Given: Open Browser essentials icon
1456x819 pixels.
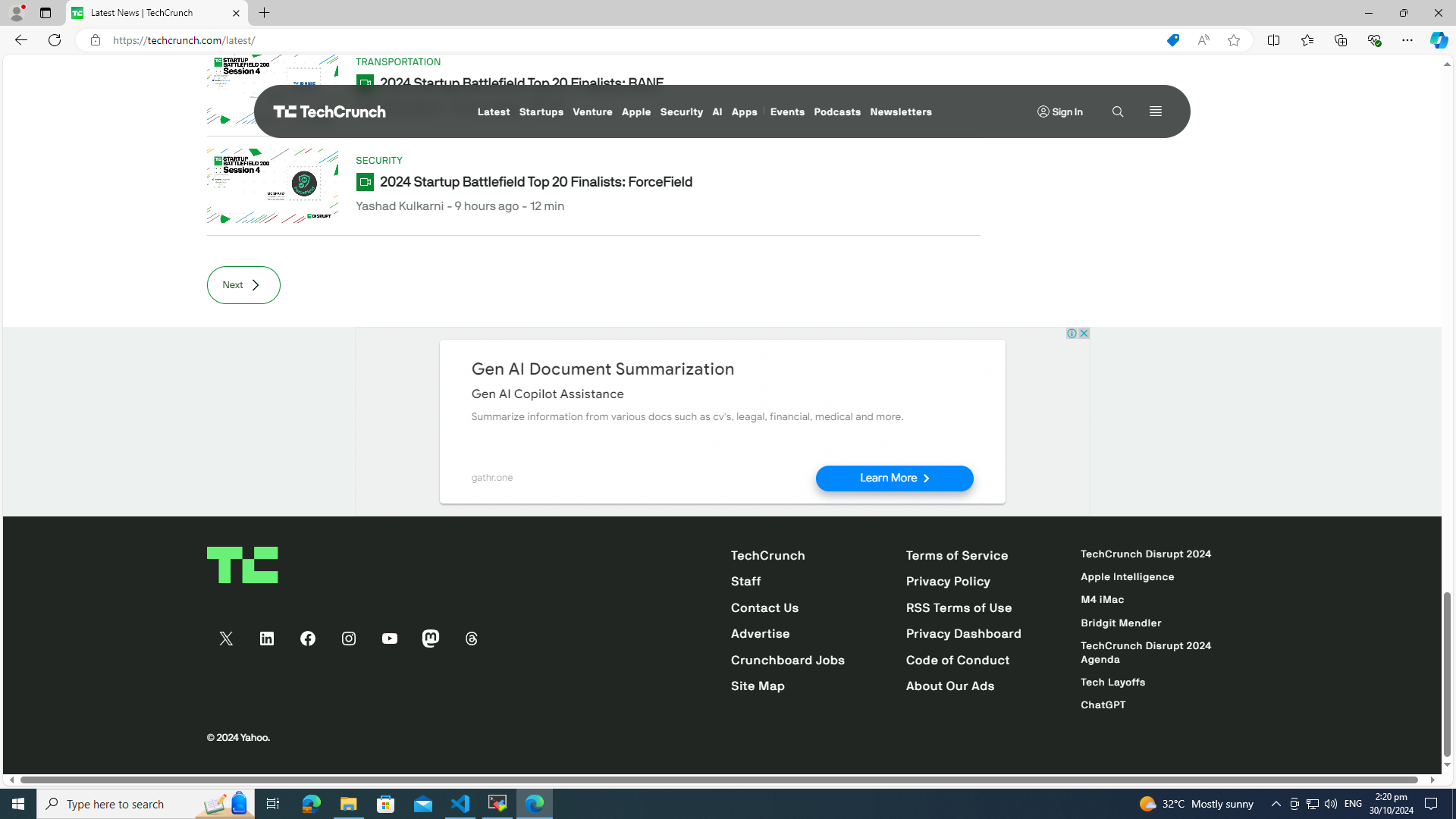Looking at the screenshot, I should click(x=1374, y=40).
